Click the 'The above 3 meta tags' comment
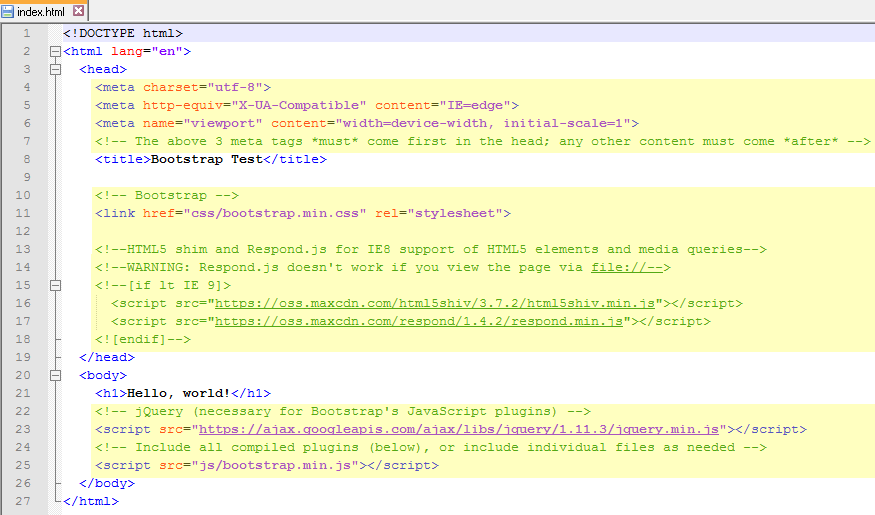The image size is (875, 515). click(x=483, y=142)
